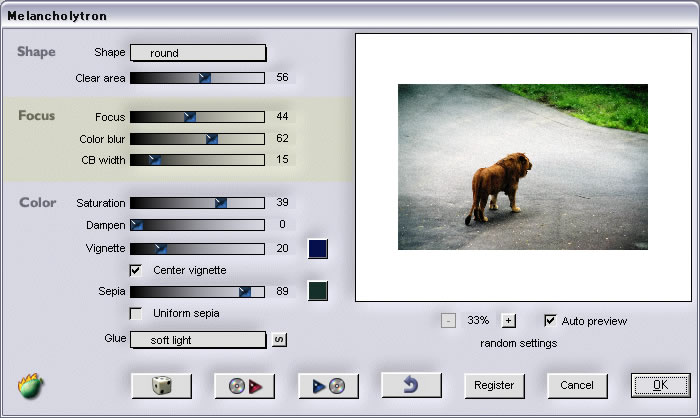Click the Color blur slider track
The width and height of the screenshot is (700, 418).
(197, 139)
